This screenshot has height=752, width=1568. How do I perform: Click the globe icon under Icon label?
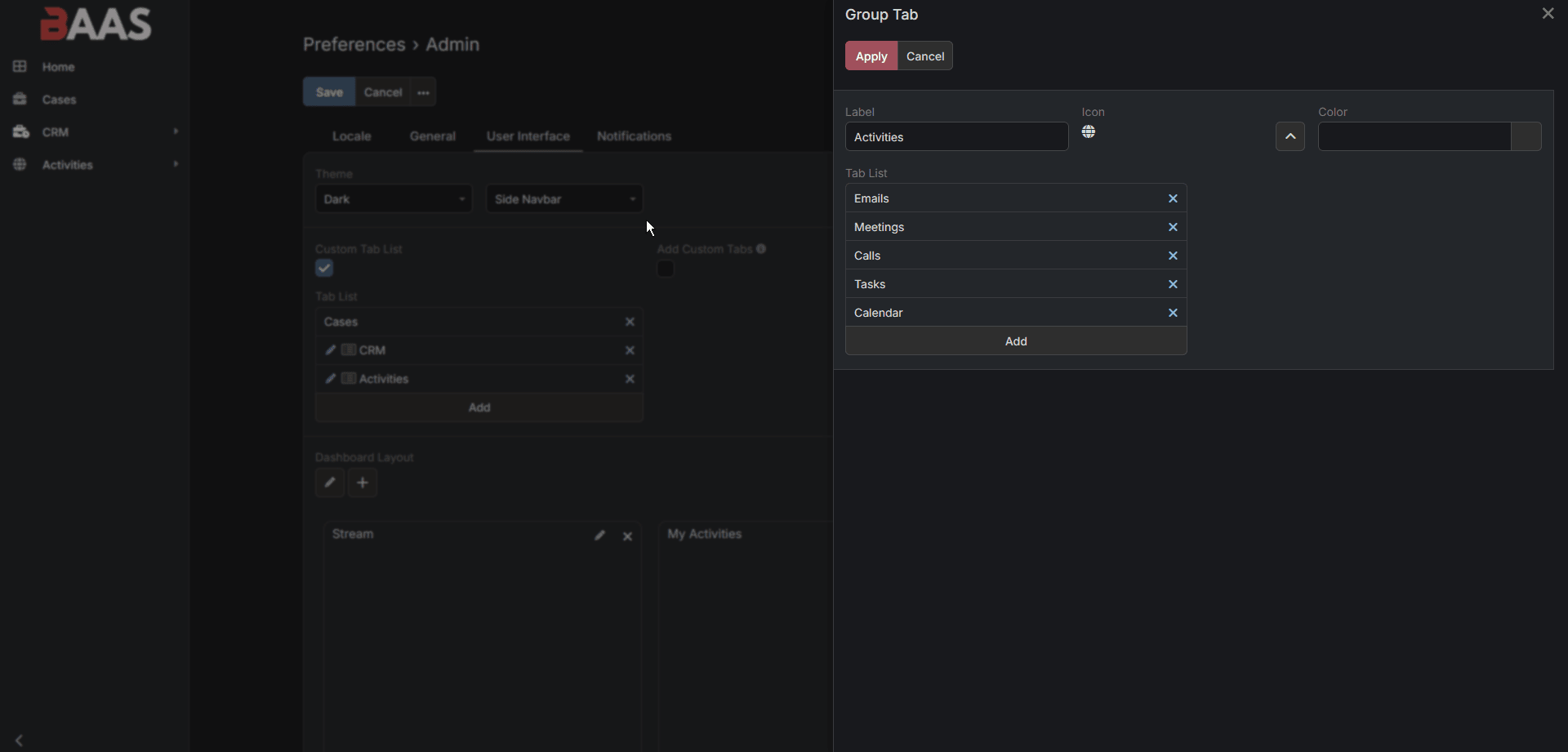click(1089, 131)
